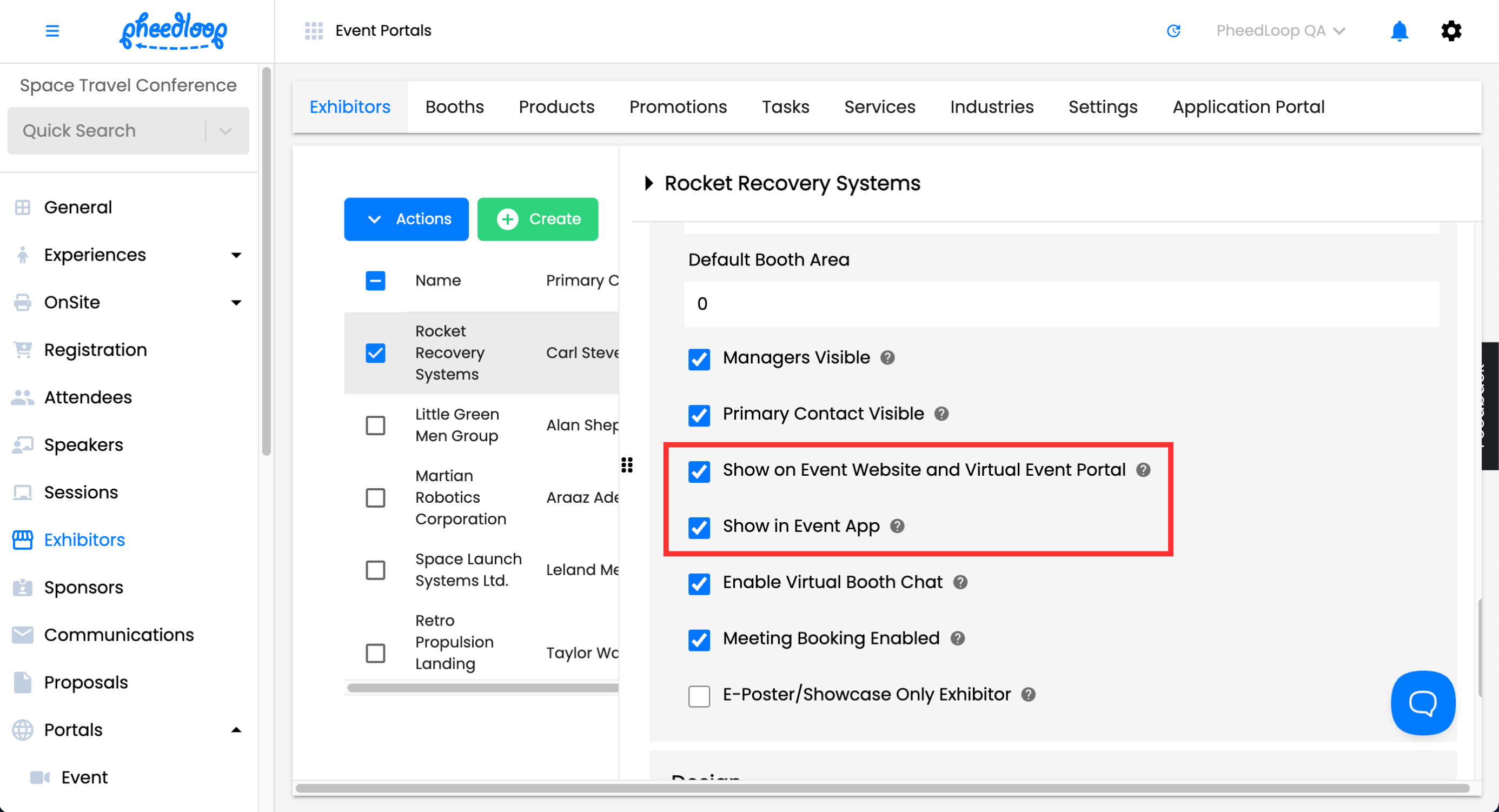This screenshot has width=1499, height=812.
Task: Click the Speakers sidebar icon
Action: click(23, 445)
